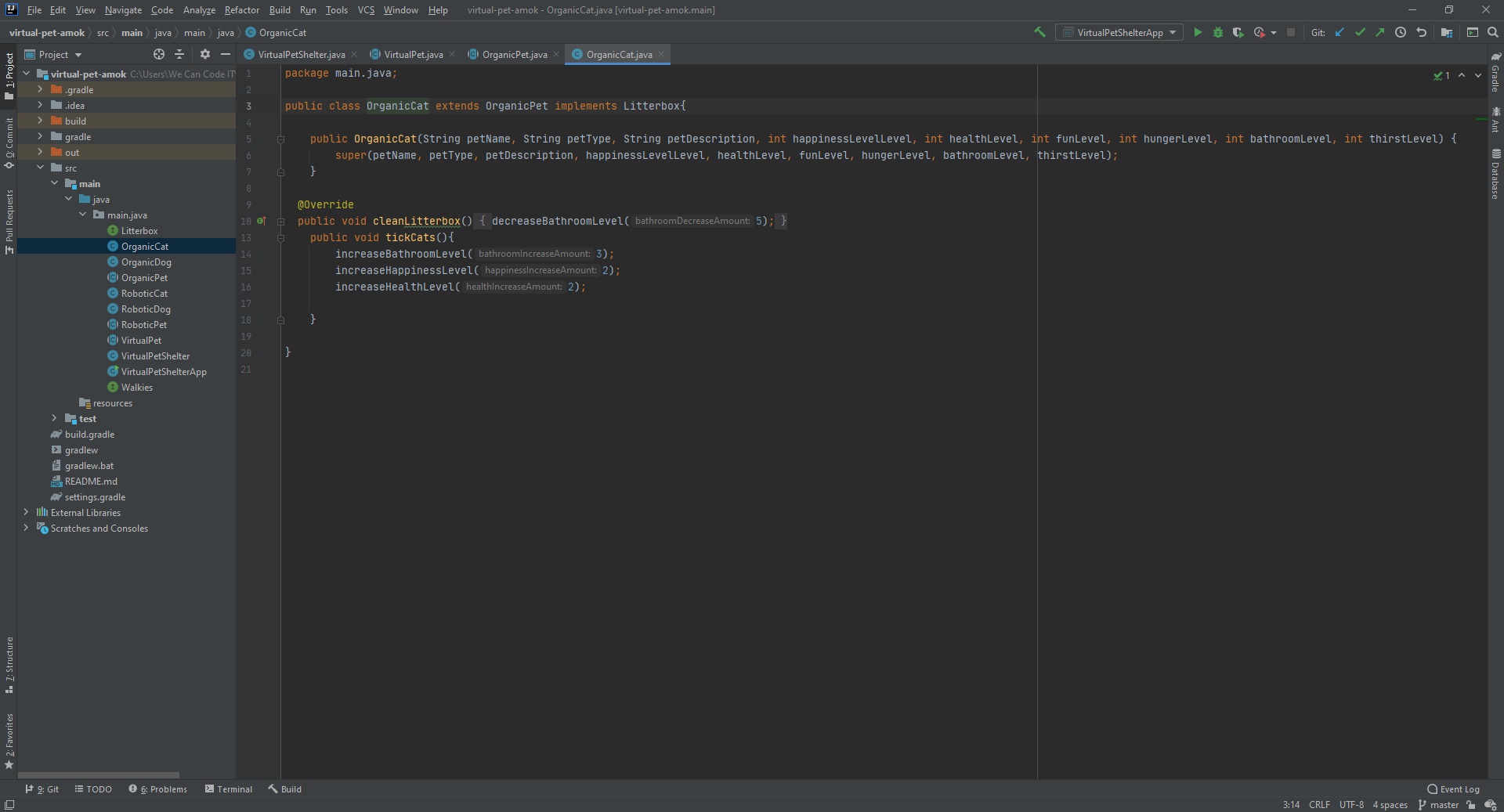Toggle the Pull Requests tool window
This screenshot has width=1504, height=812.
tap(9, 222)
